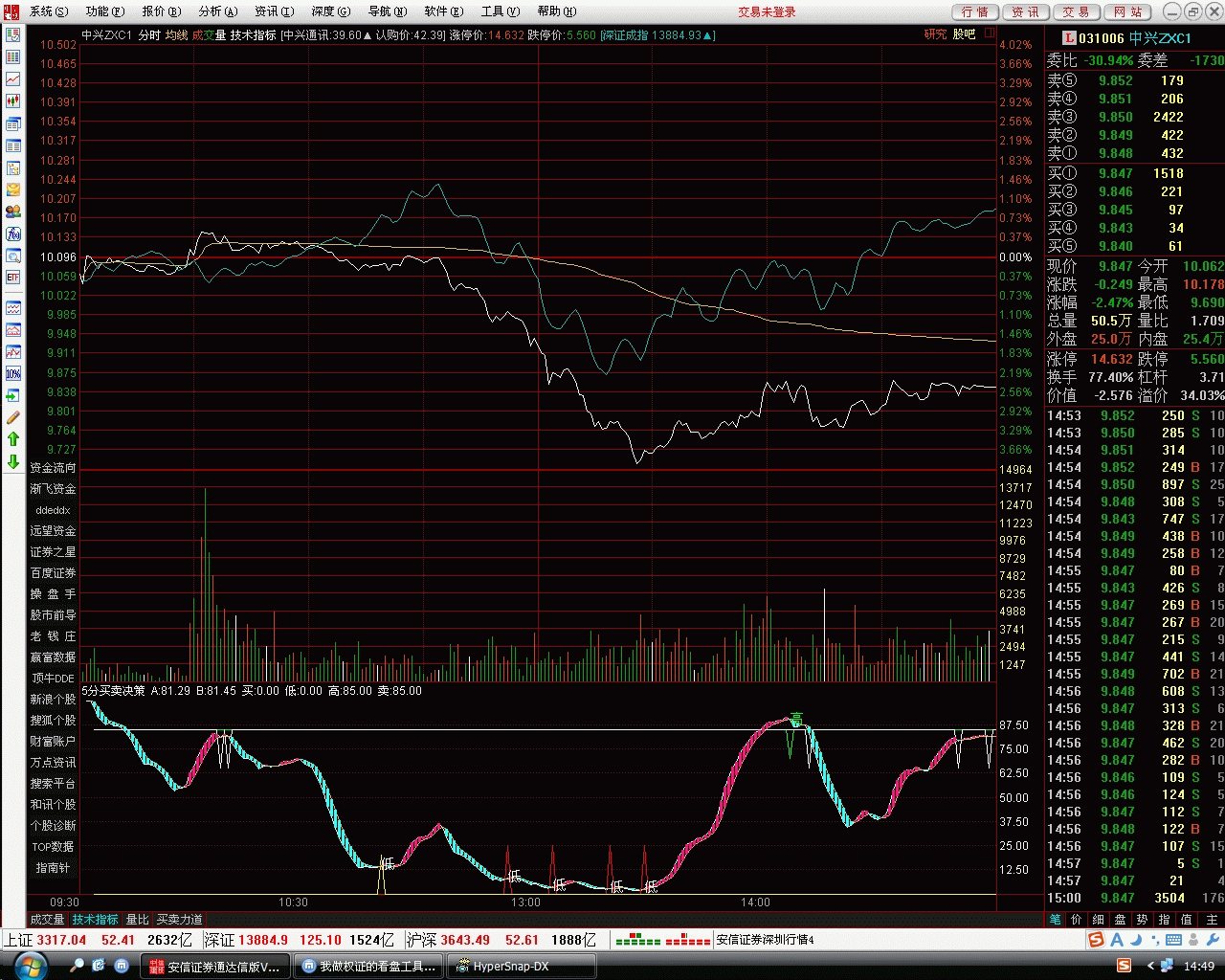Click the 研究 link above chart

(x=935, y=34)
